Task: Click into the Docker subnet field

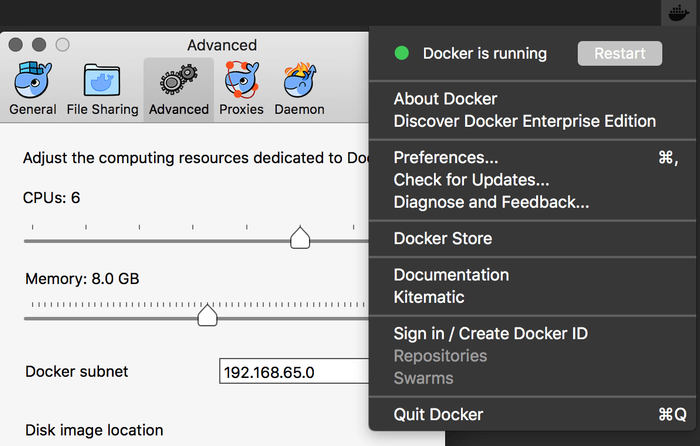Action: click(294, 371)
